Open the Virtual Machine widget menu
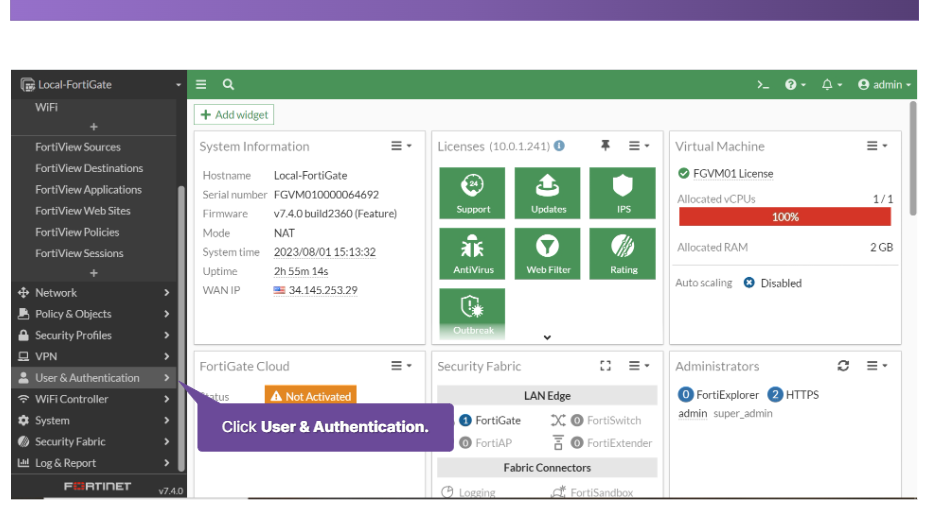925x513 pixels. point(877,146)
